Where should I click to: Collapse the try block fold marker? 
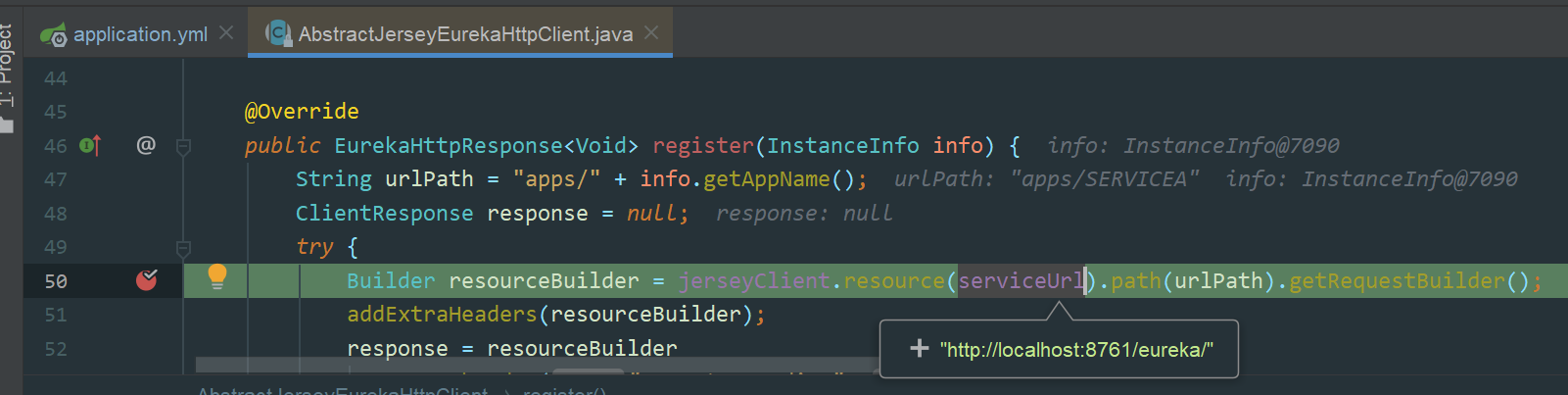click(x=183, y=248)
